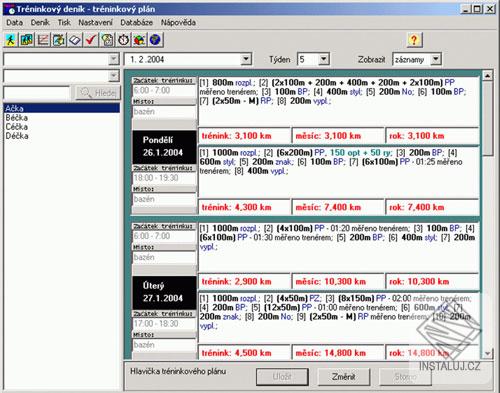This screenshot has height=393, width=500.
Task: Click the document with person toolbar icon
Action: (x=107, y=40)
